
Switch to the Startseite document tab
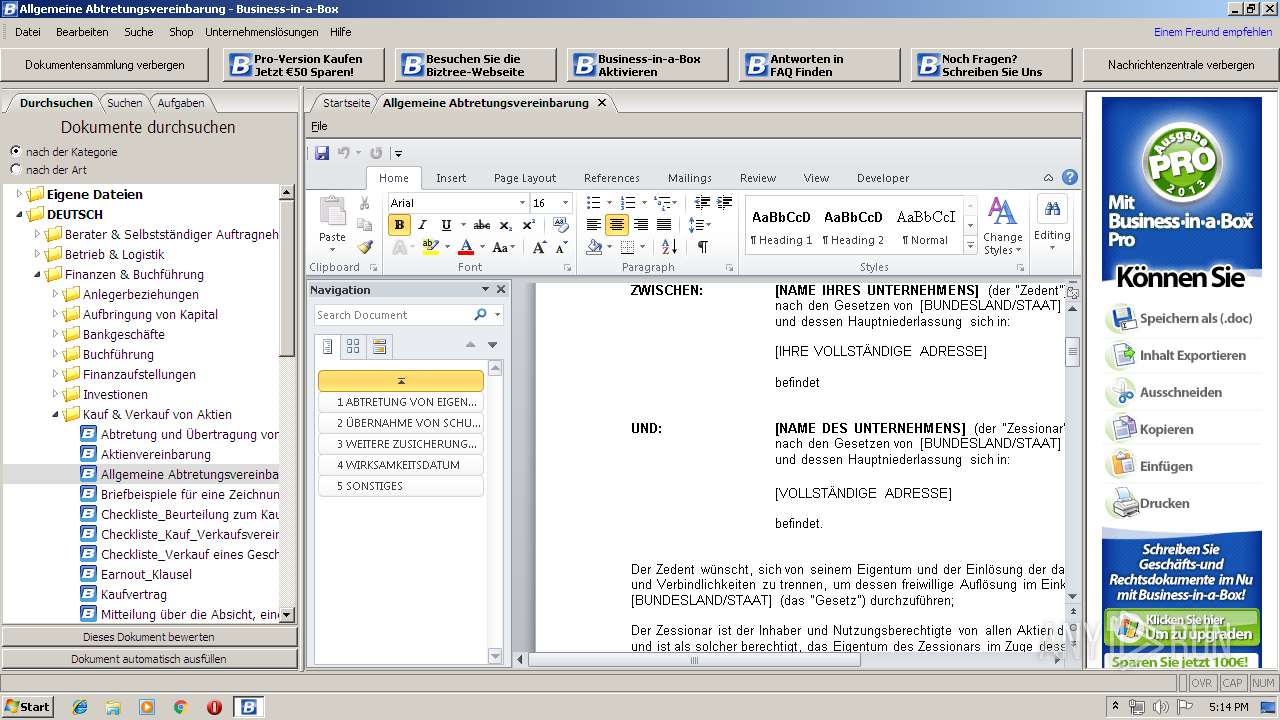click(346, 103)
